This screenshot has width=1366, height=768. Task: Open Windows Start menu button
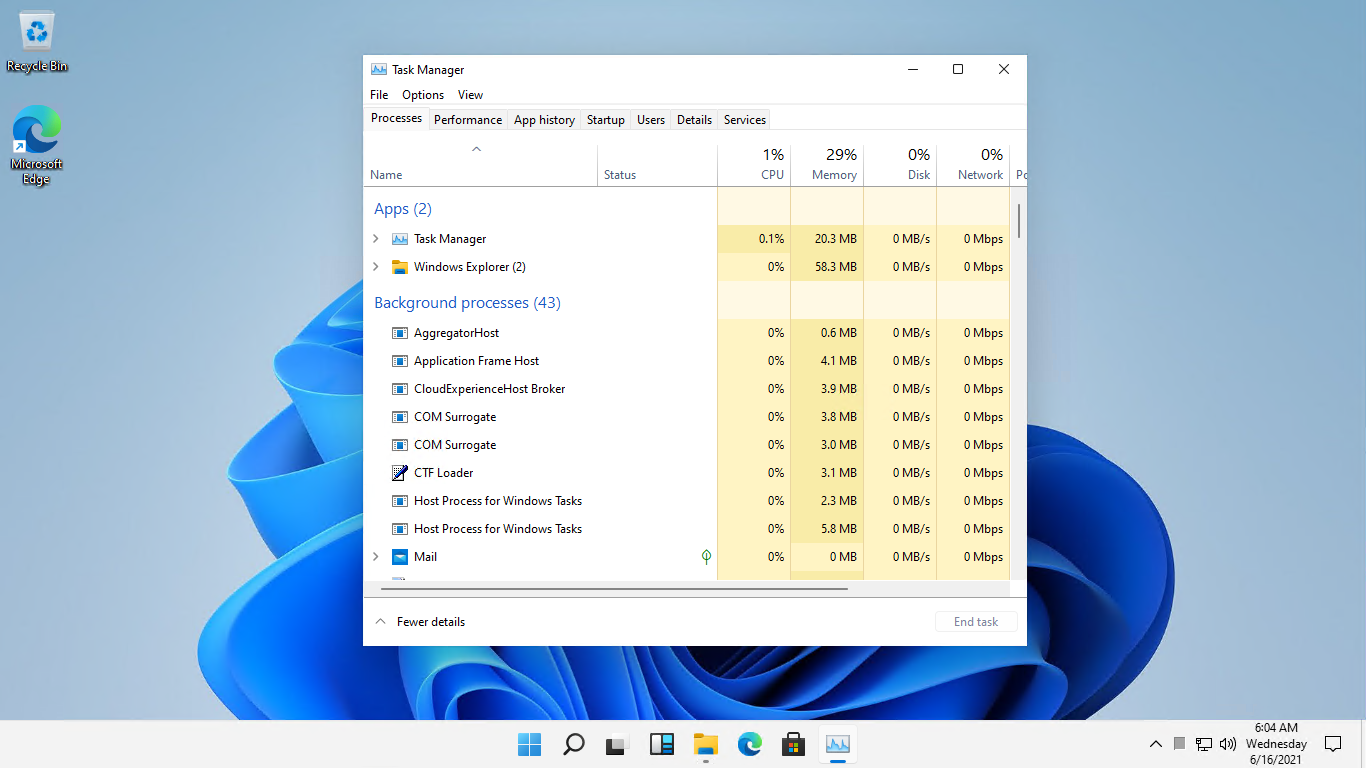[x=530, y=744]
